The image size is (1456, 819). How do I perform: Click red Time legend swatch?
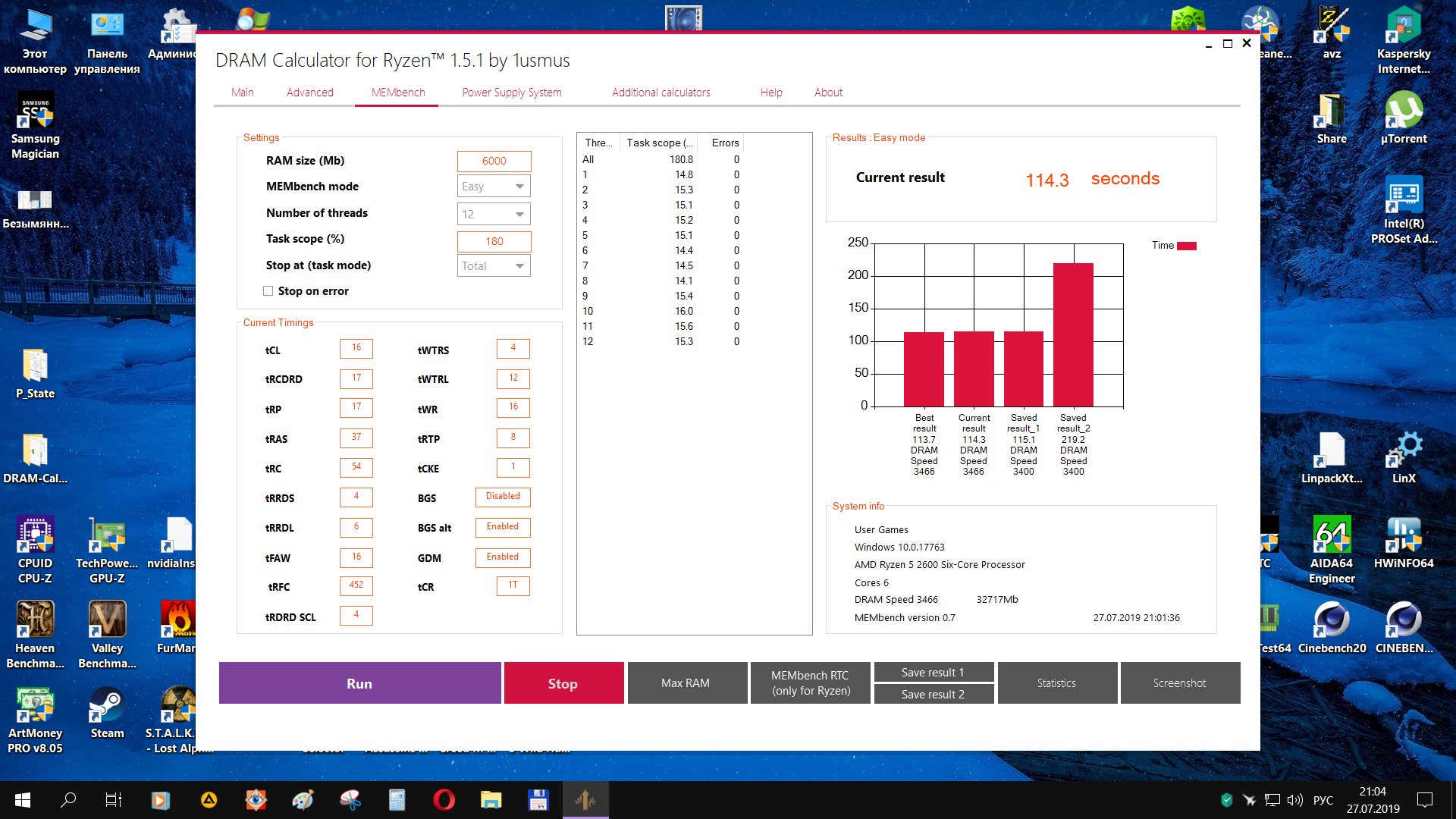(1186, 246)
